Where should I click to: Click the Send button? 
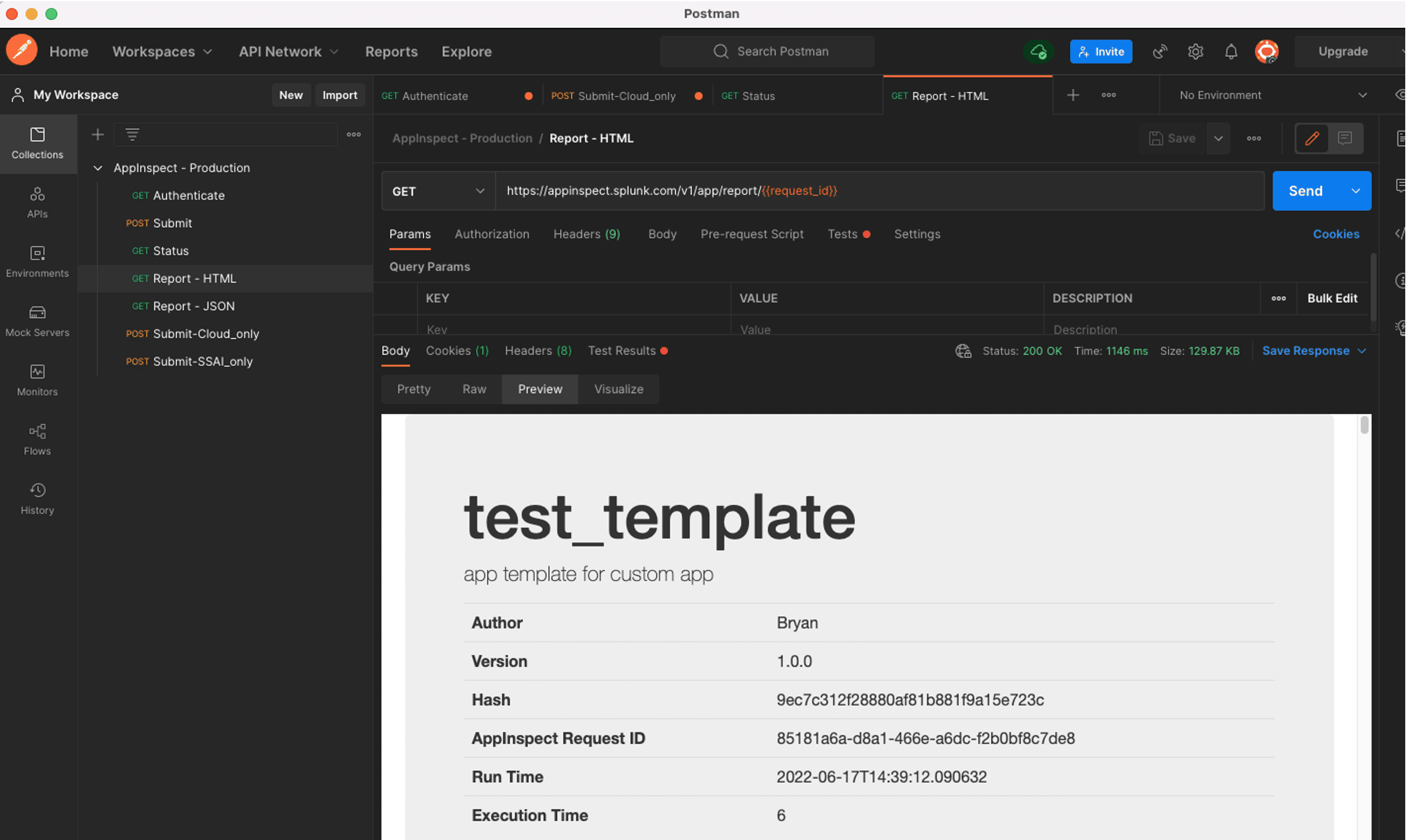click(x=1305, y=191)
